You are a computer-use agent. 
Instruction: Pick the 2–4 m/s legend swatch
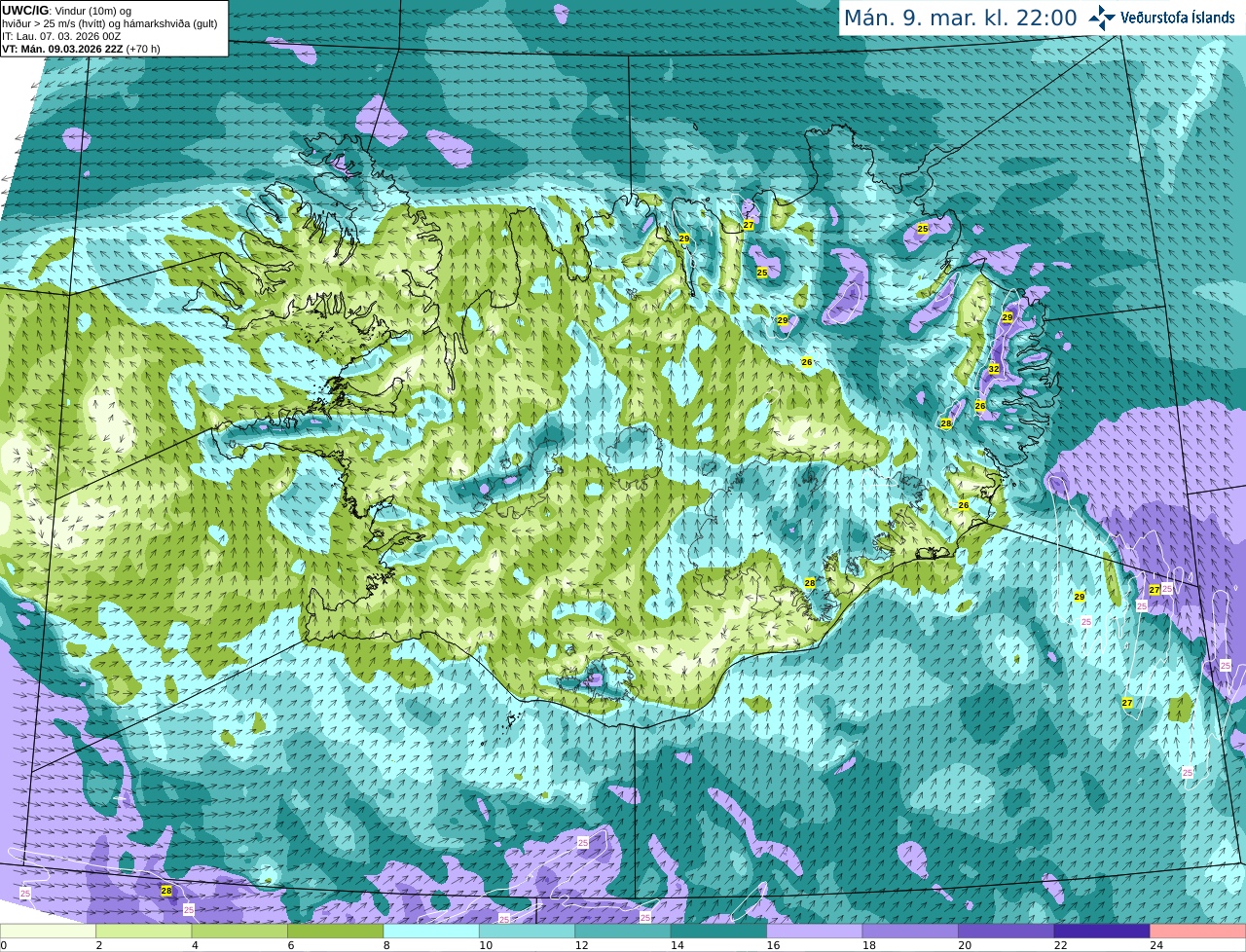pyautogui.click(x=144, y=932)
